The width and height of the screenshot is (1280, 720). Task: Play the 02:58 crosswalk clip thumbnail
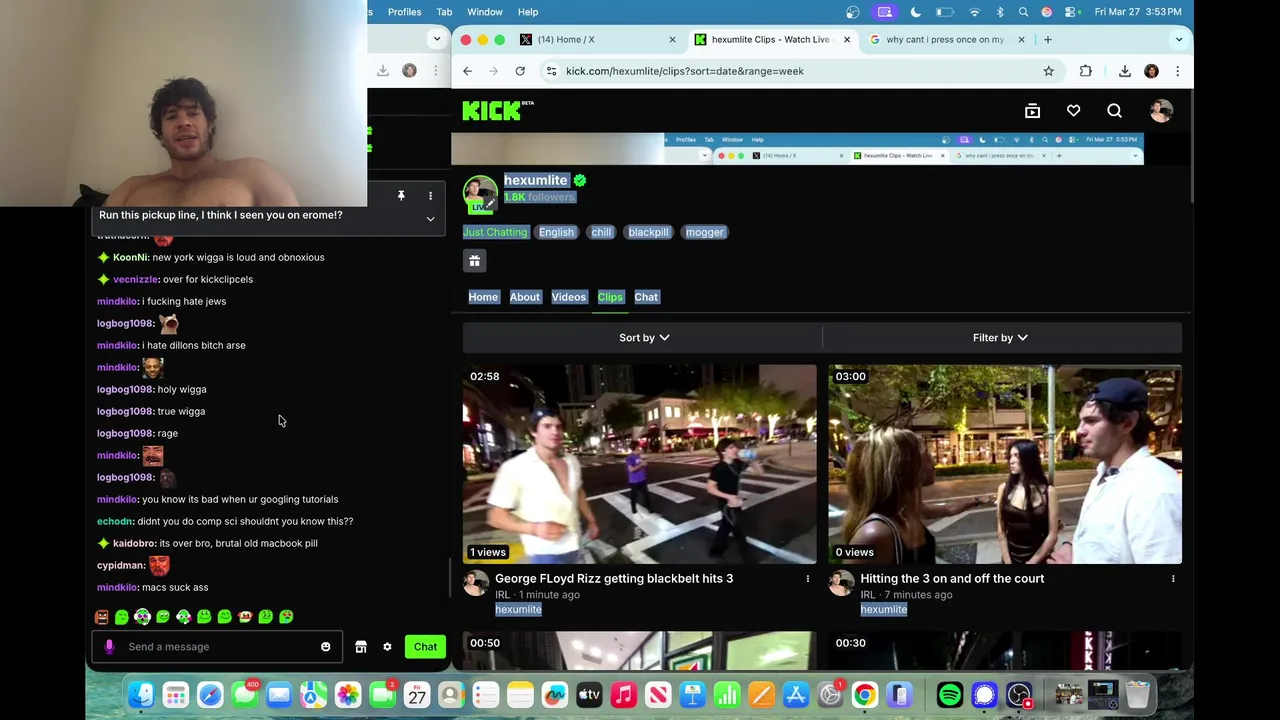coord(639,464)
